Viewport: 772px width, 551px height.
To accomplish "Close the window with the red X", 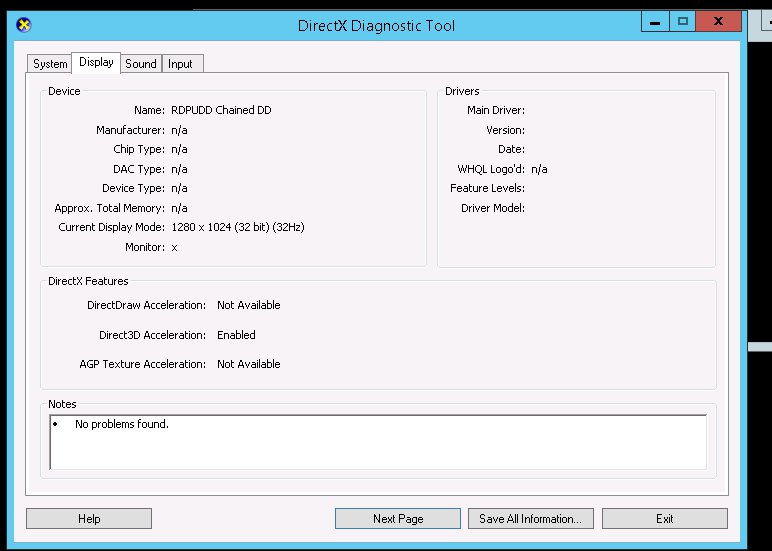I will 718,22.
